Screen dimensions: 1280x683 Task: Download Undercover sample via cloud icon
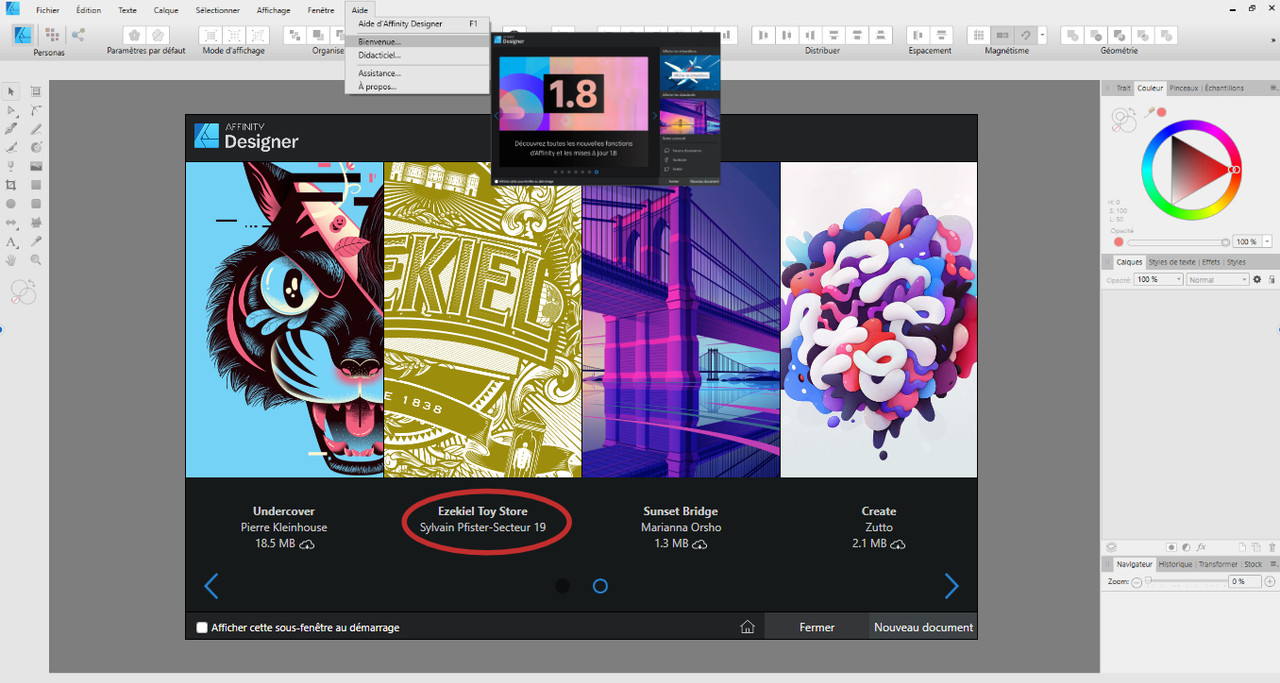pyautogui.click(x=308, y=544)
